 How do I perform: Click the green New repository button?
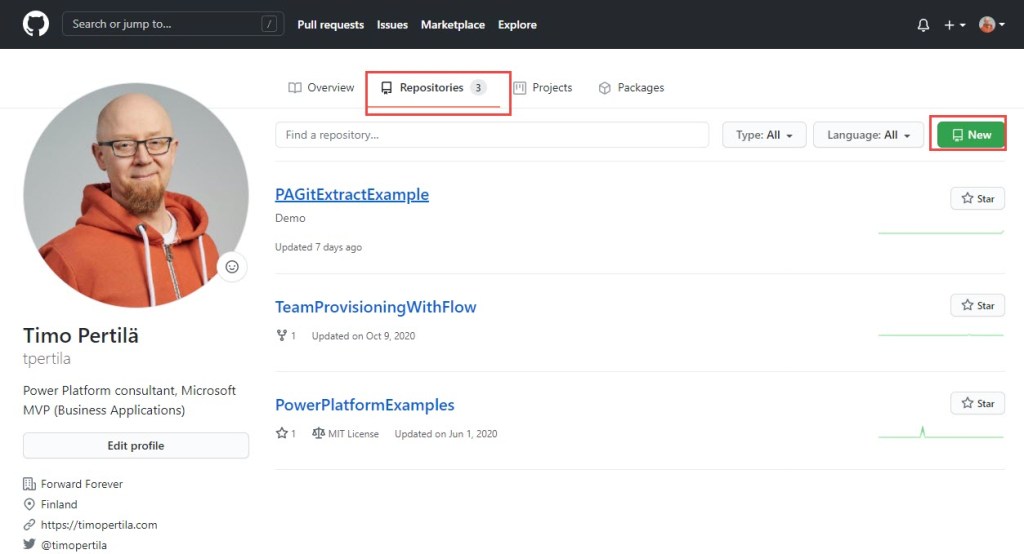971,135
